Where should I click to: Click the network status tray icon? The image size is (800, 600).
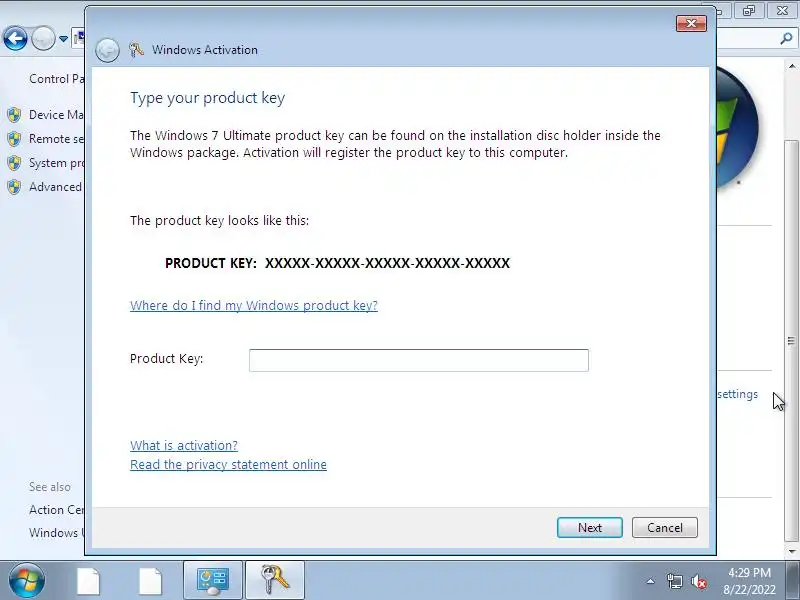(674, 581)
